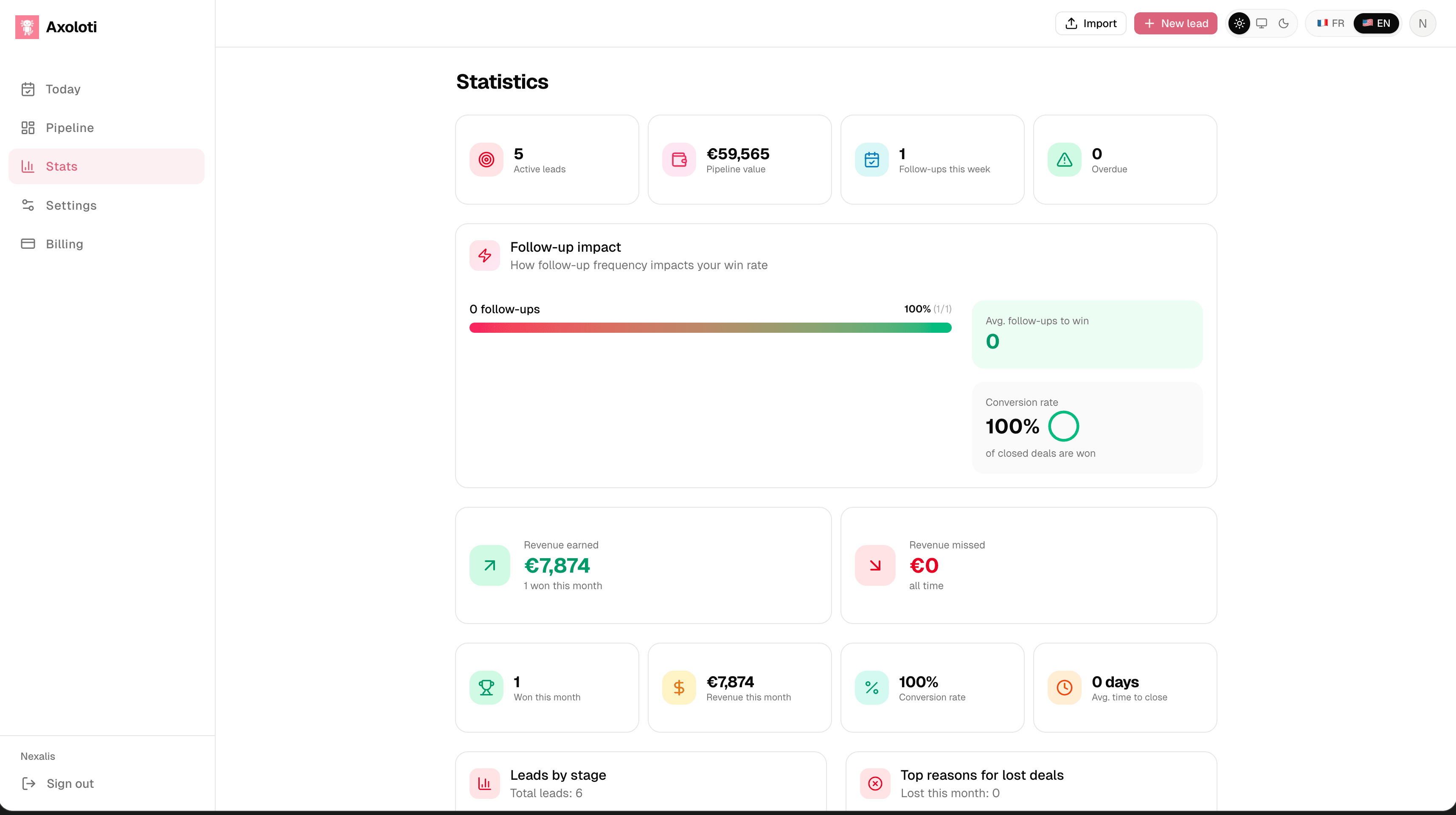Click the lost deals circle-x icon

pyautogui.click(x=875, y=783)
